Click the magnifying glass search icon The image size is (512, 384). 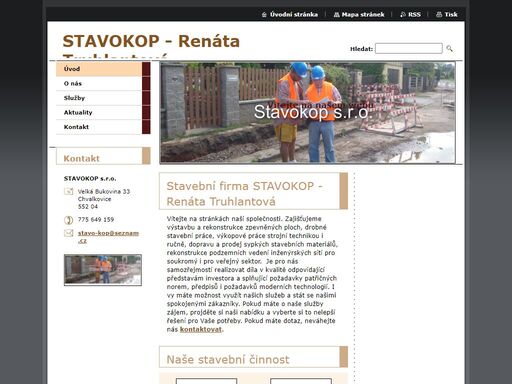tap(449, 49)
